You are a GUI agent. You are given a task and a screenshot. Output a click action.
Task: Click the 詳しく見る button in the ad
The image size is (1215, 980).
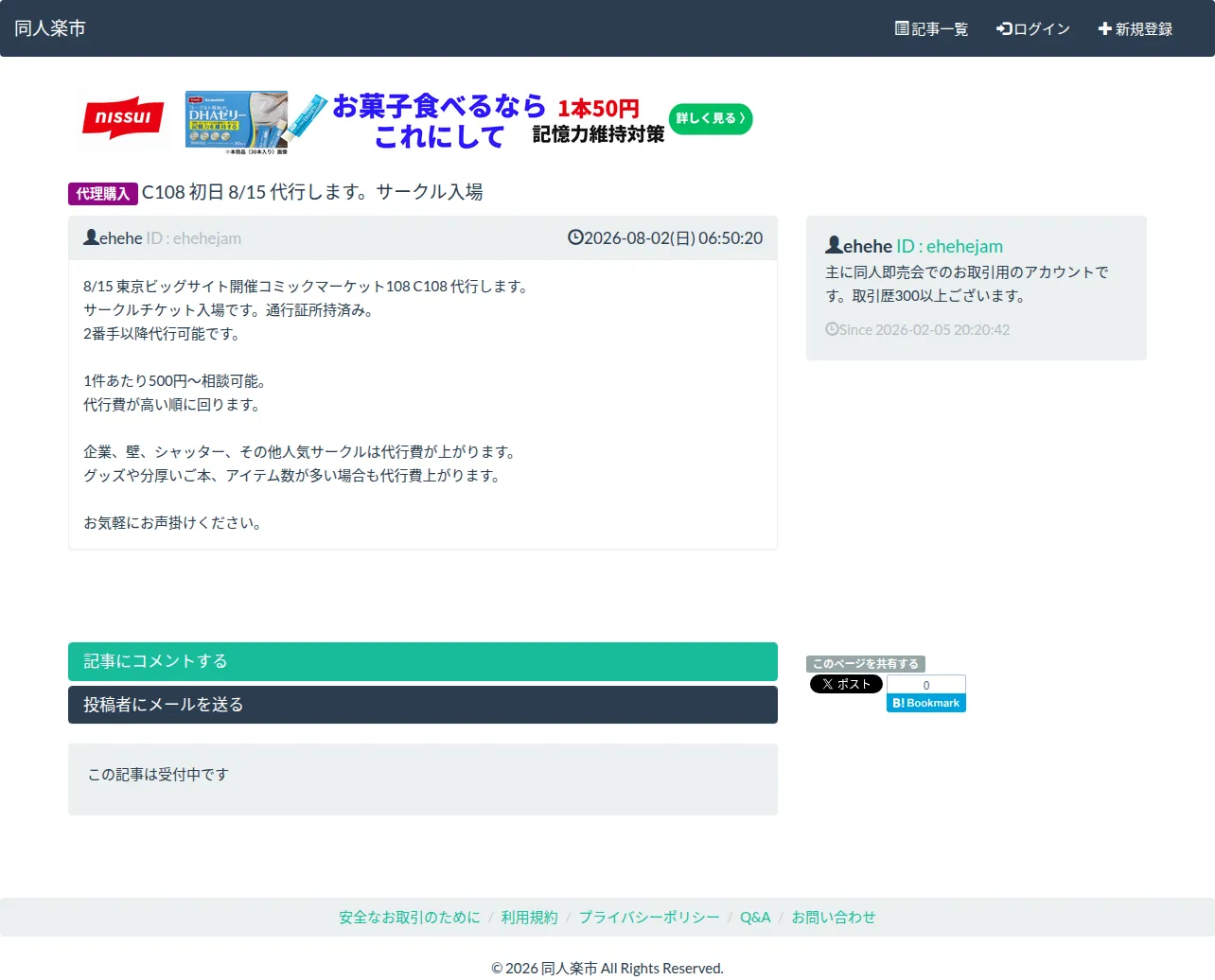click(x=711, y=118)
